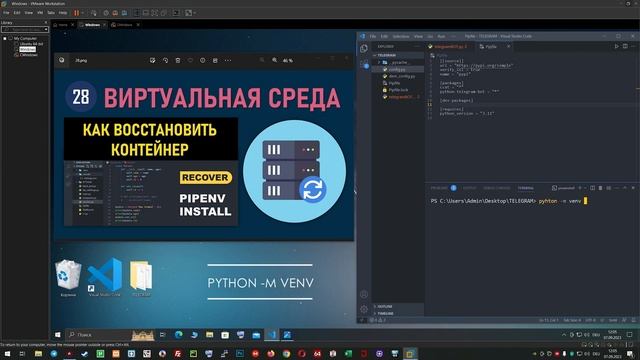Viewport: 640px width, 360px height.
Task: Switch to the DEBUG CONSOLE panel tab
Action: 497,188
